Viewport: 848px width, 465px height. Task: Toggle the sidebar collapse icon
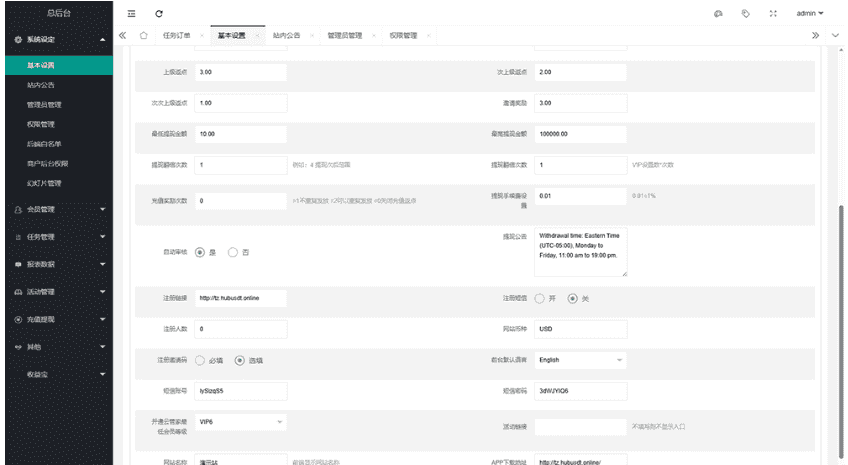(131, 14)
